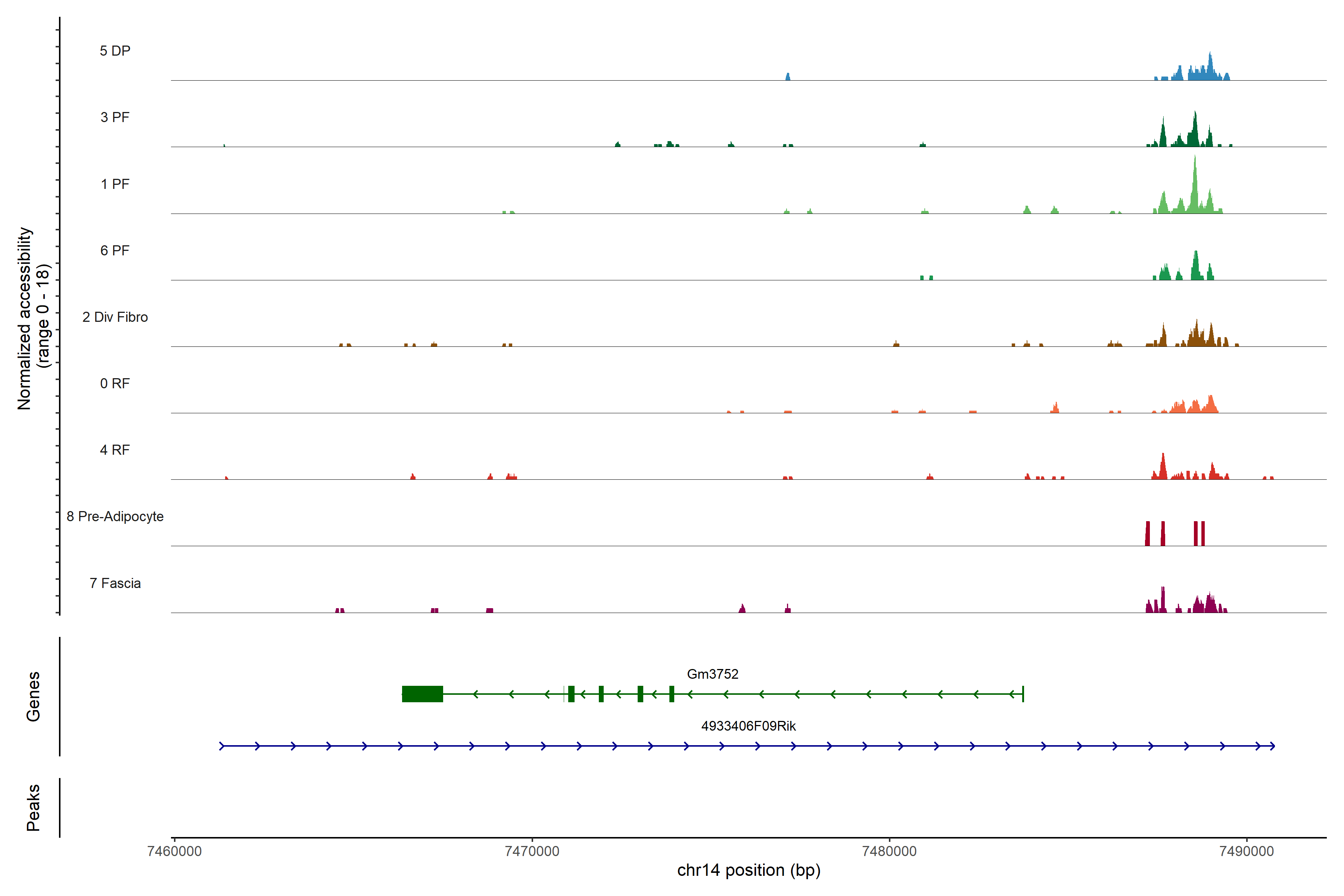Click the small blue 5 DP isolated peak
1344x896 pixels.
pos(787,77)
